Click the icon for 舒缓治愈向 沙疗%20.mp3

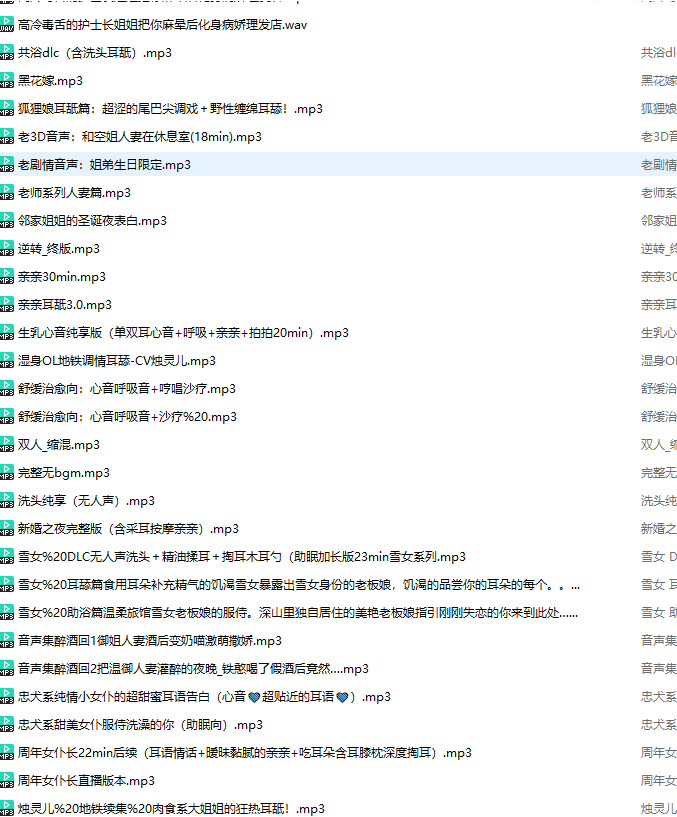pos(7,417)
